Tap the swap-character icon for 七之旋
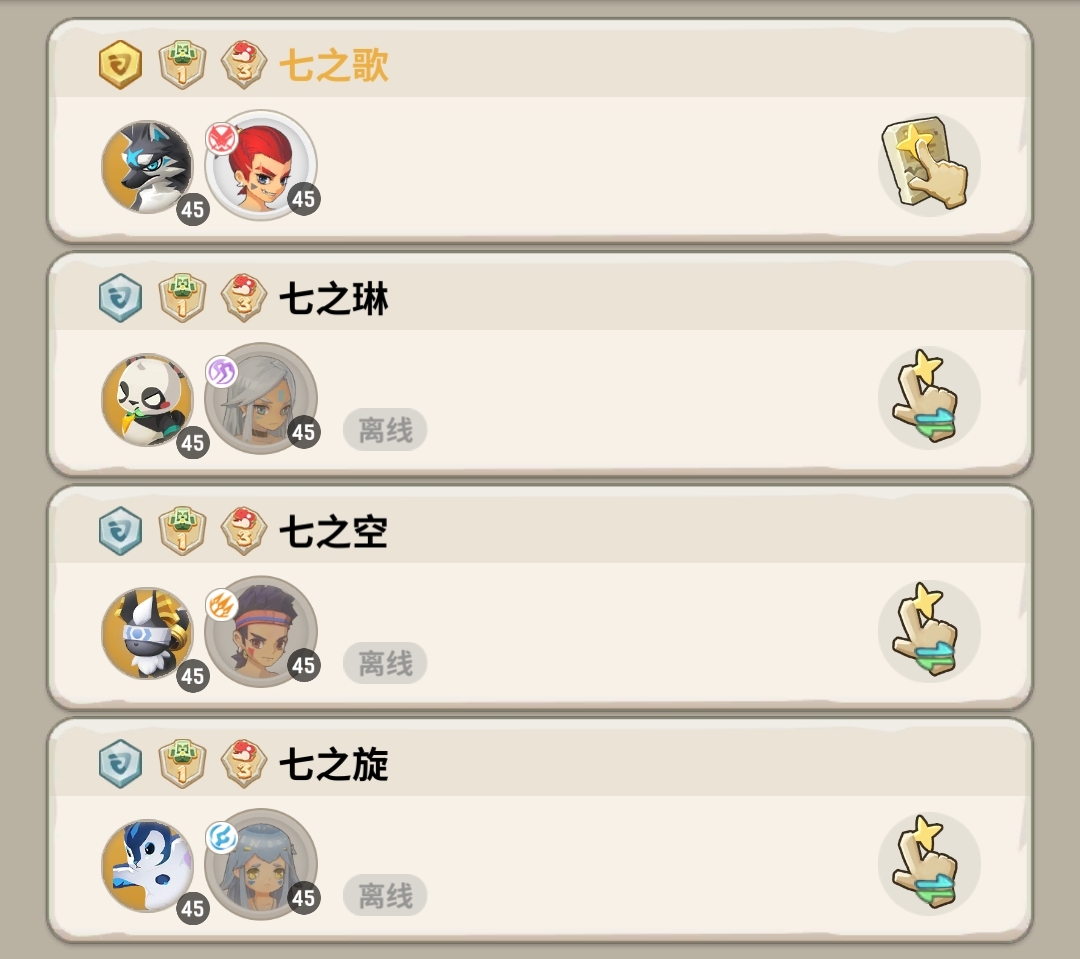 pos(929,864)
